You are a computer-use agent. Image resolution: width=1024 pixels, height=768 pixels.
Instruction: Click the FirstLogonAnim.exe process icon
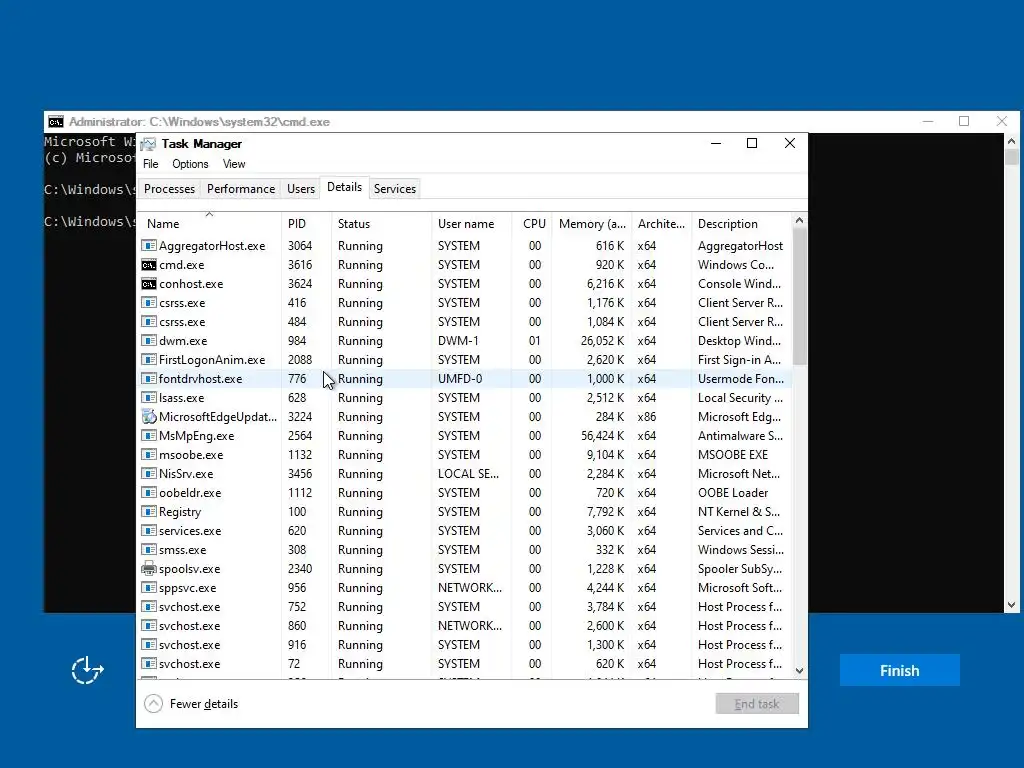pos(149,359)
